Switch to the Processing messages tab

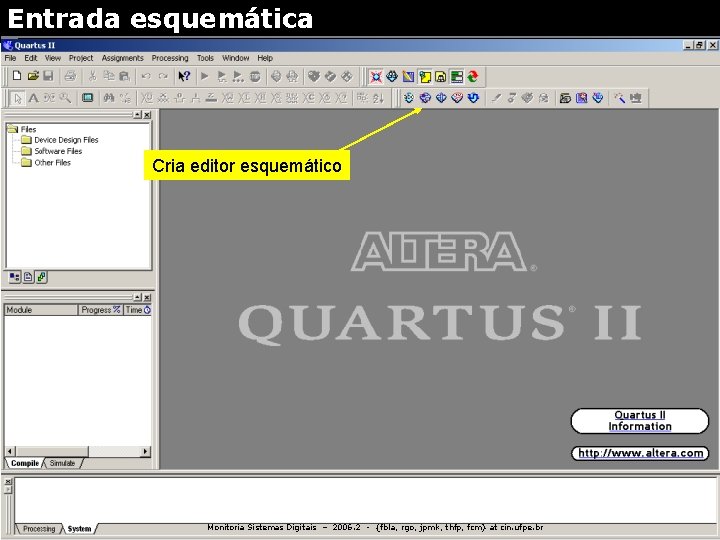point(39,529)
